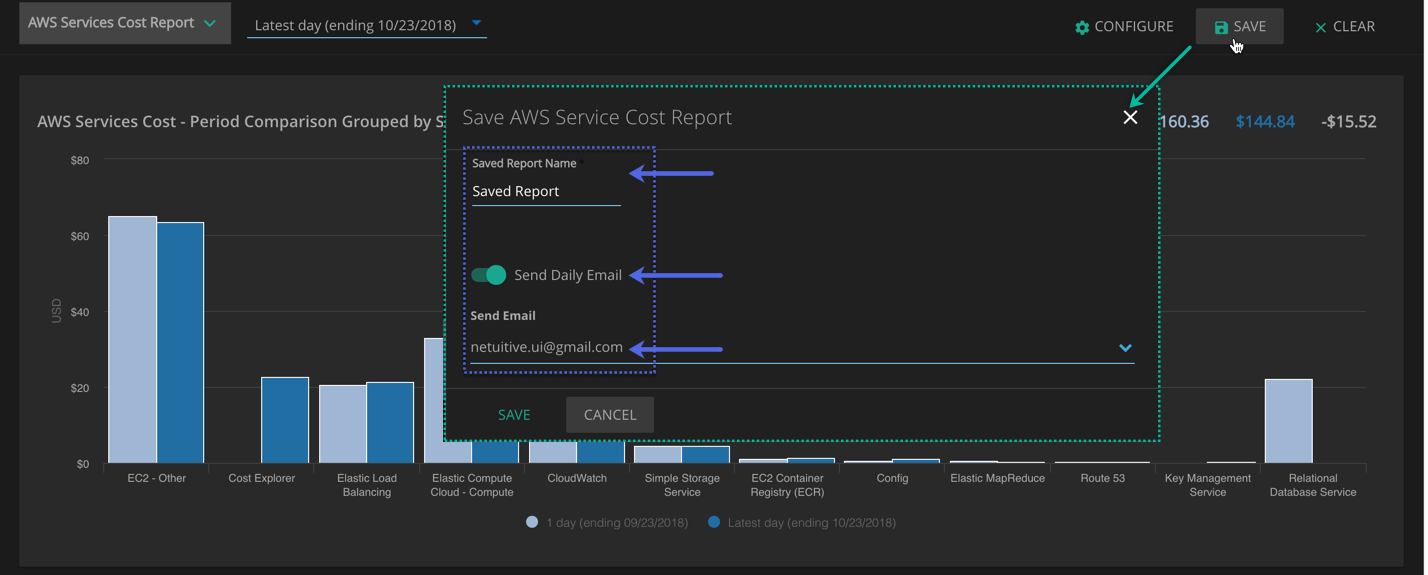Viewport: 1428px width, 575px height.
Task: Click the Saved Report Name input field
Action: 546,191
